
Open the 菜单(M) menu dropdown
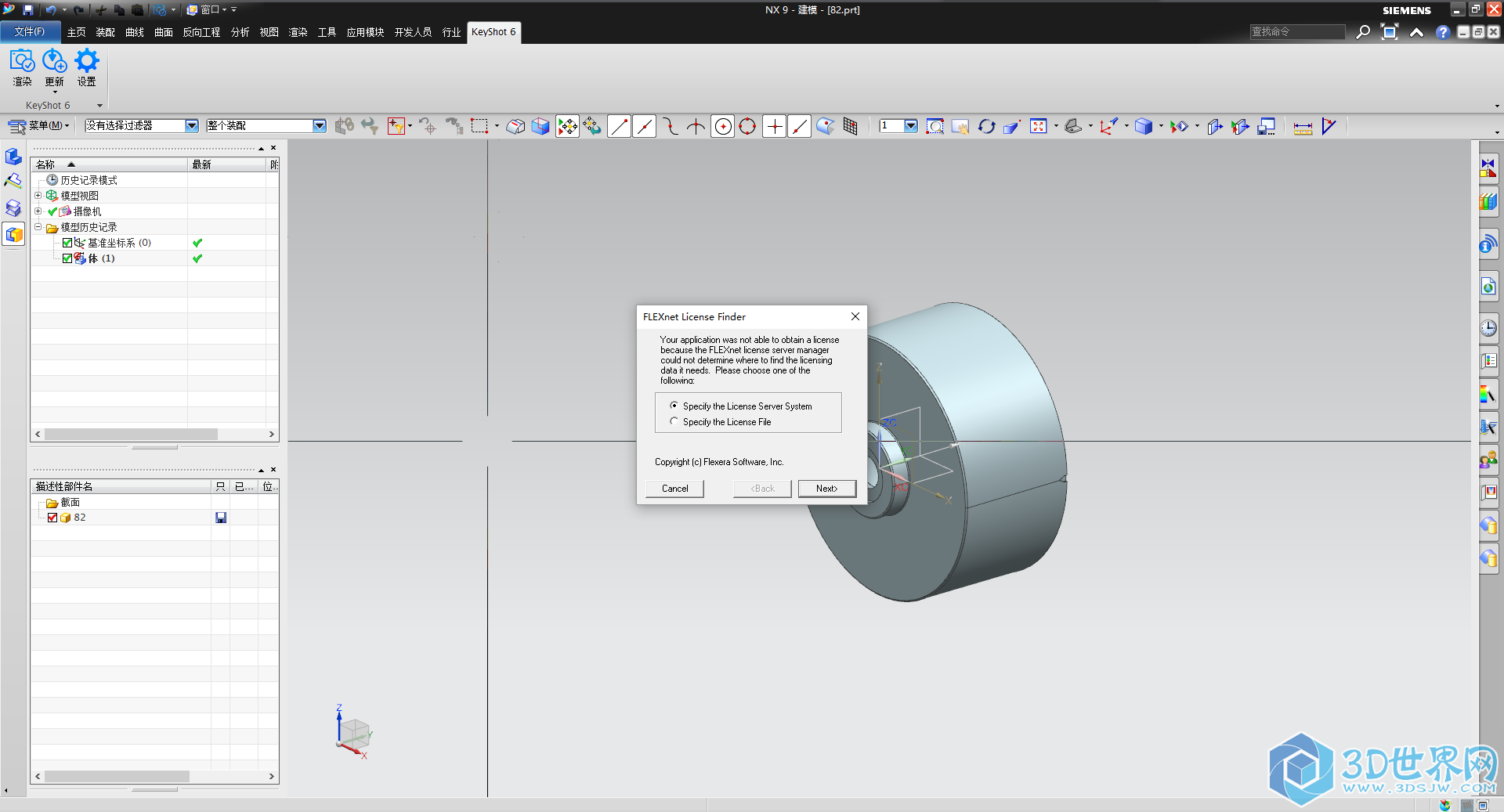click(x=39, y=125)
